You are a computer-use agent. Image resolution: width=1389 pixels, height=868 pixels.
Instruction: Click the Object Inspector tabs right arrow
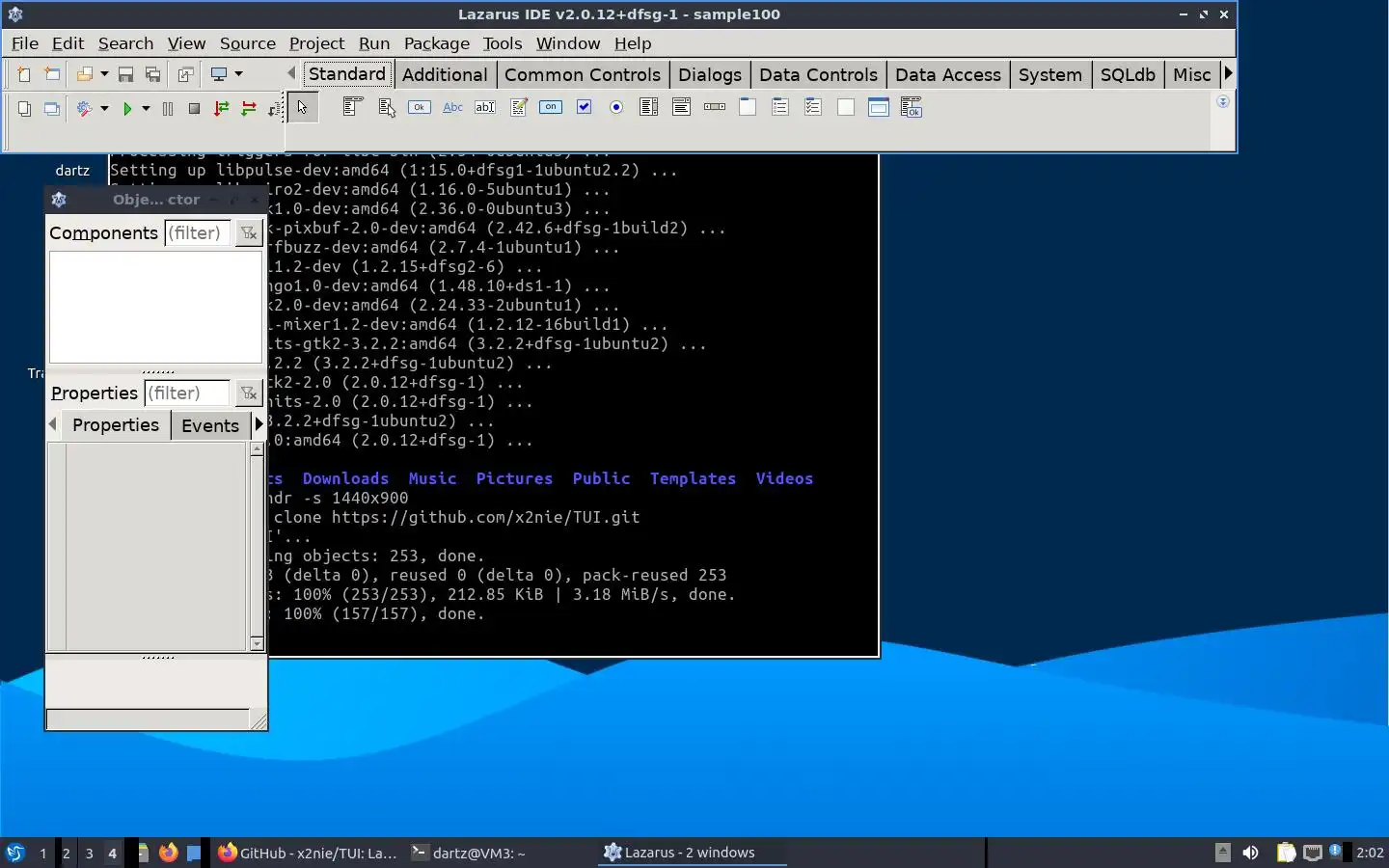tap(259, 424)
